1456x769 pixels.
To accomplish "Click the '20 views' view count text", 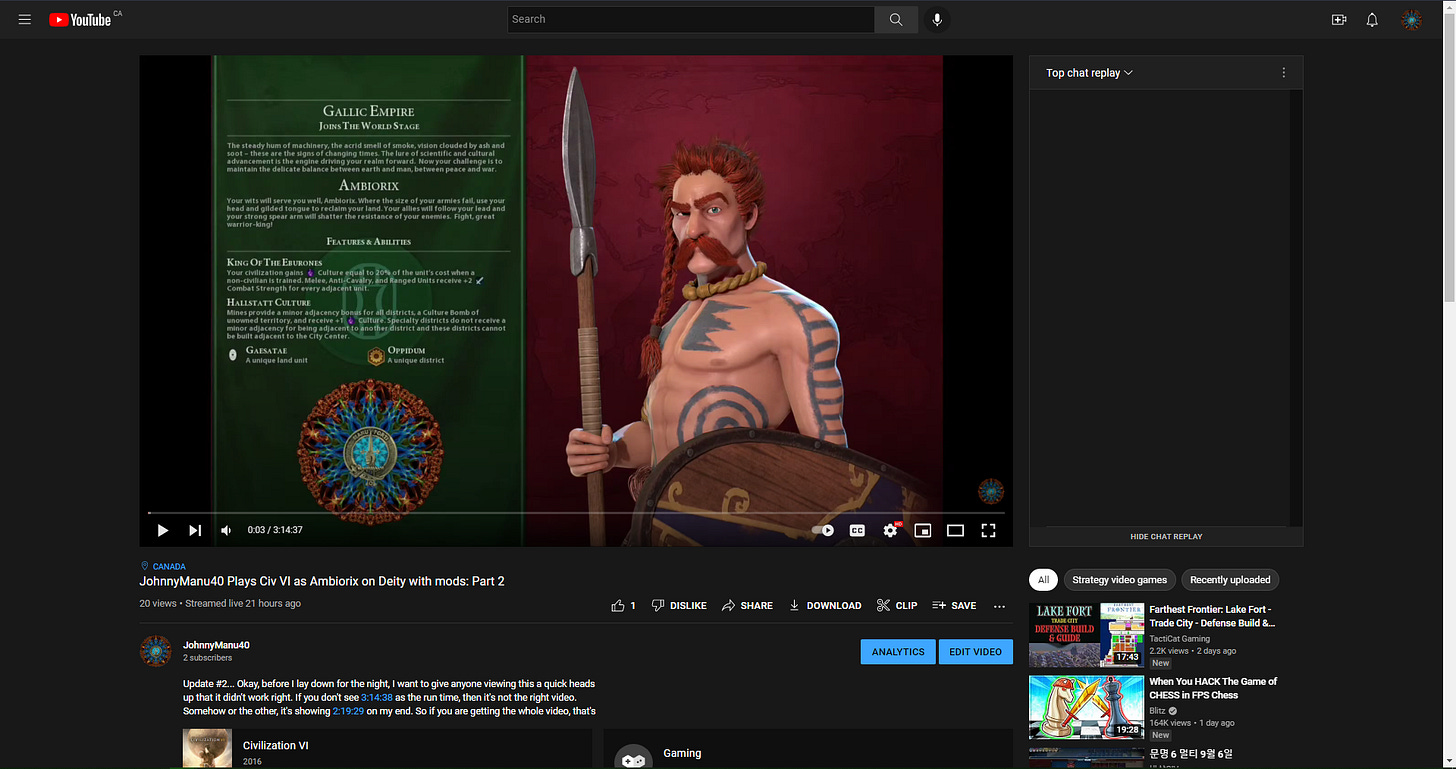I will point(158,604).
